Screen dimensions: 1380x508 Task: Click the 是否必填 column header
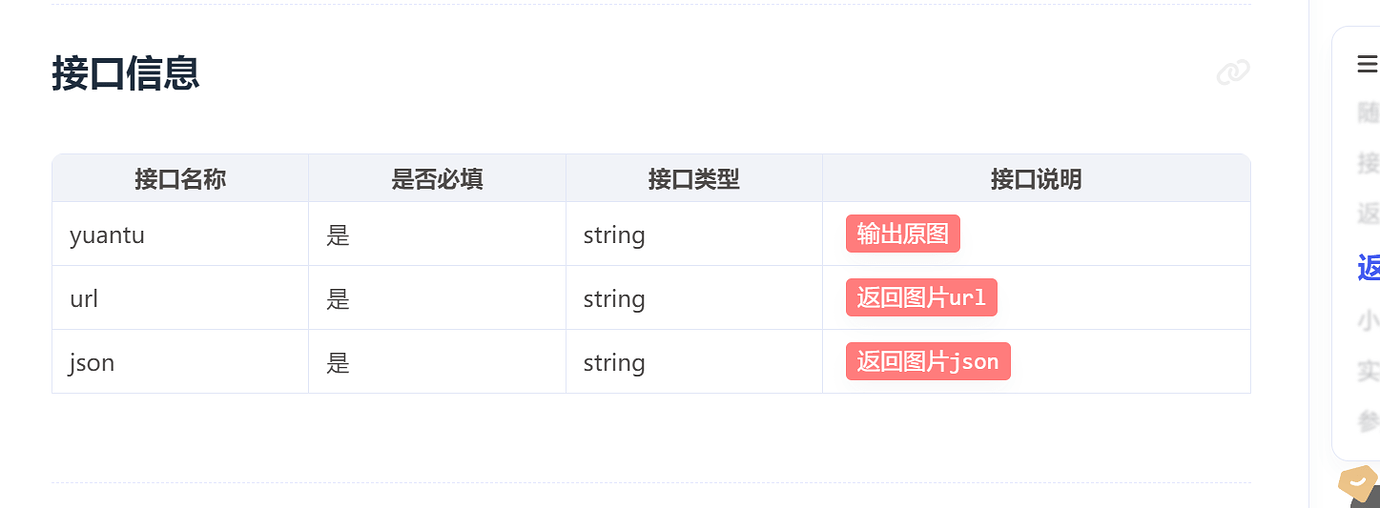coord(437,179)
